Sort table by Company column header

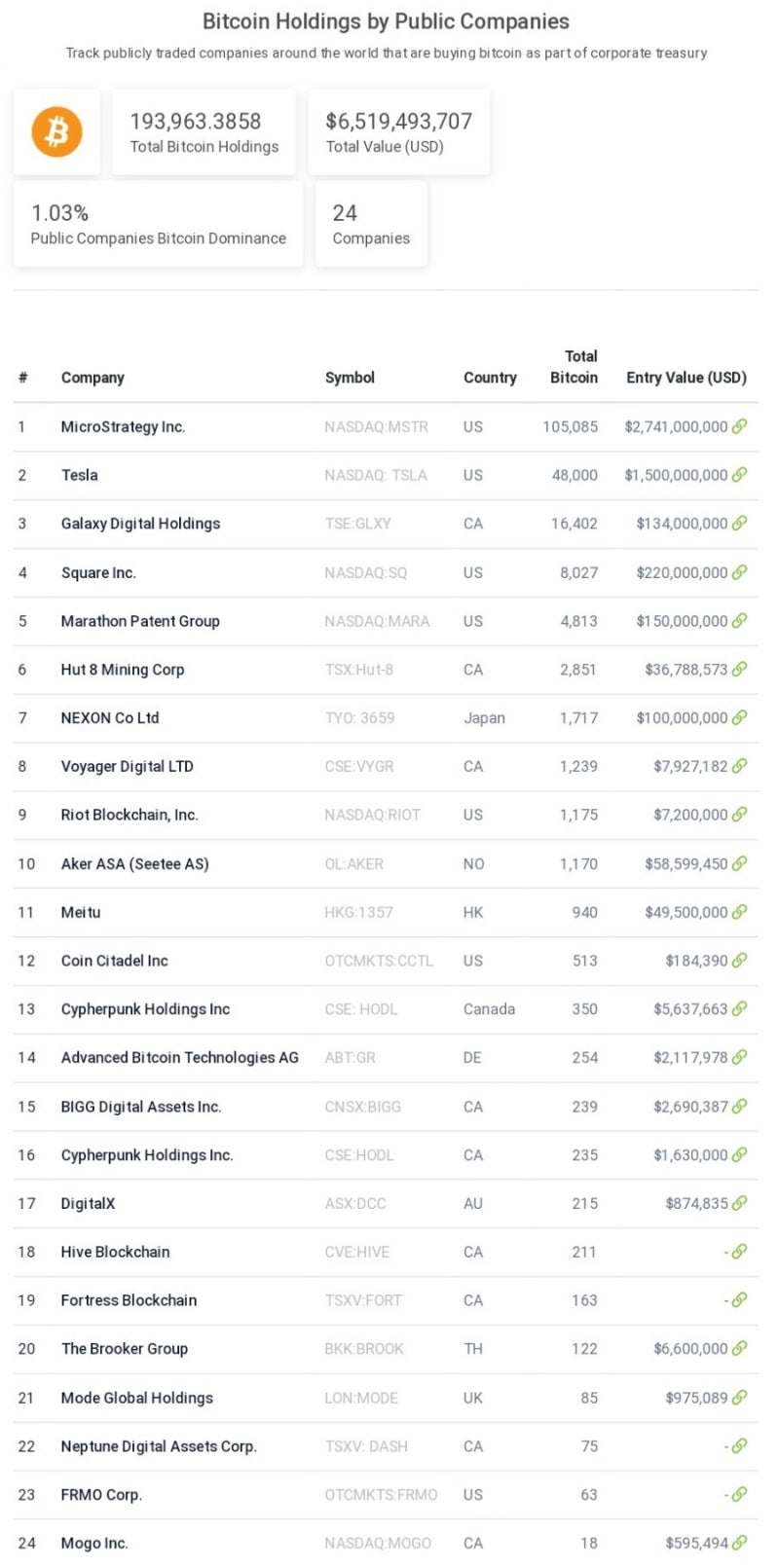click(93, 378)
